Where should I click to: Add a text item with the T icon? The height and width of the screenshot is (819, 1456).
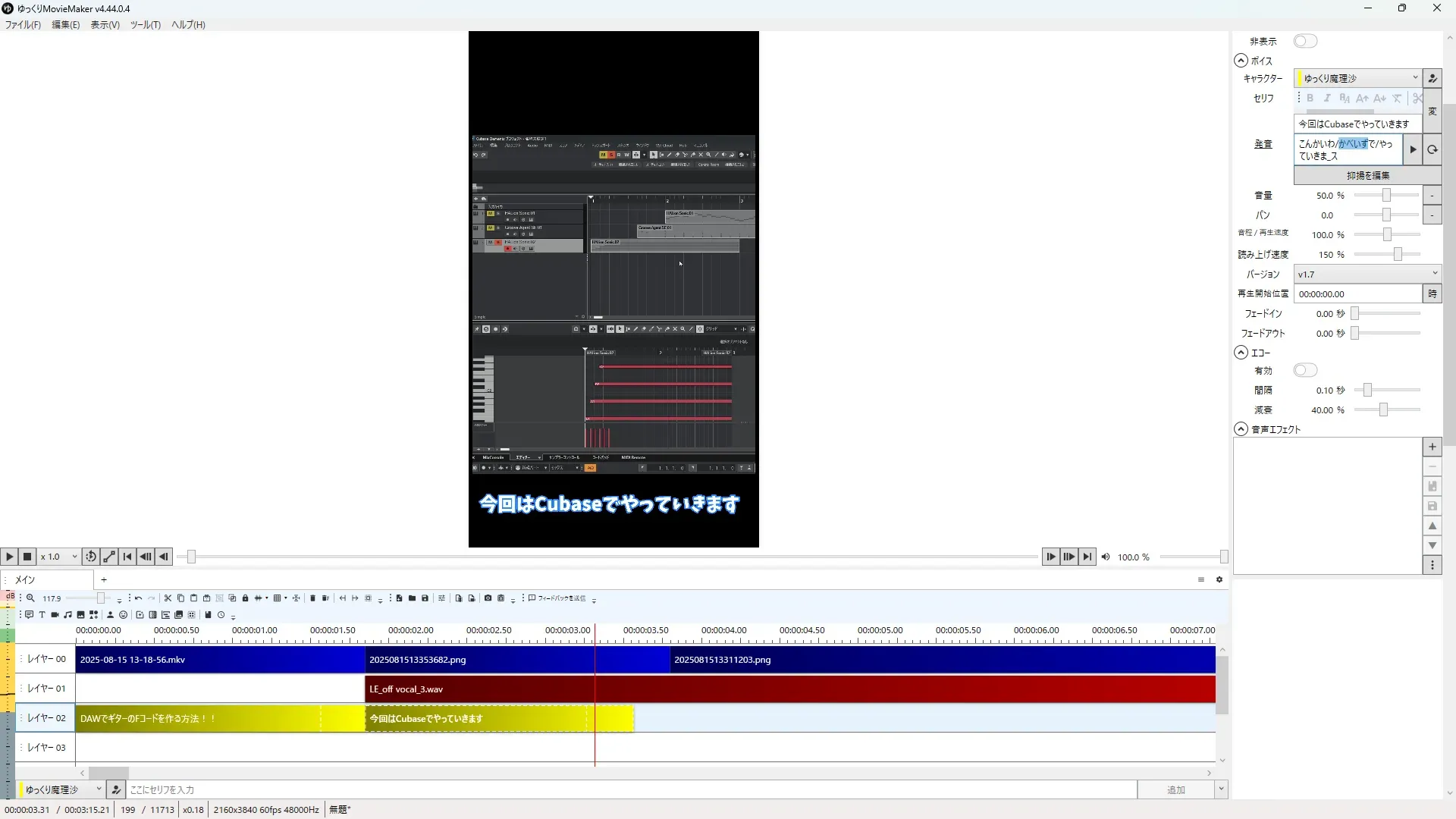(42, 615)
